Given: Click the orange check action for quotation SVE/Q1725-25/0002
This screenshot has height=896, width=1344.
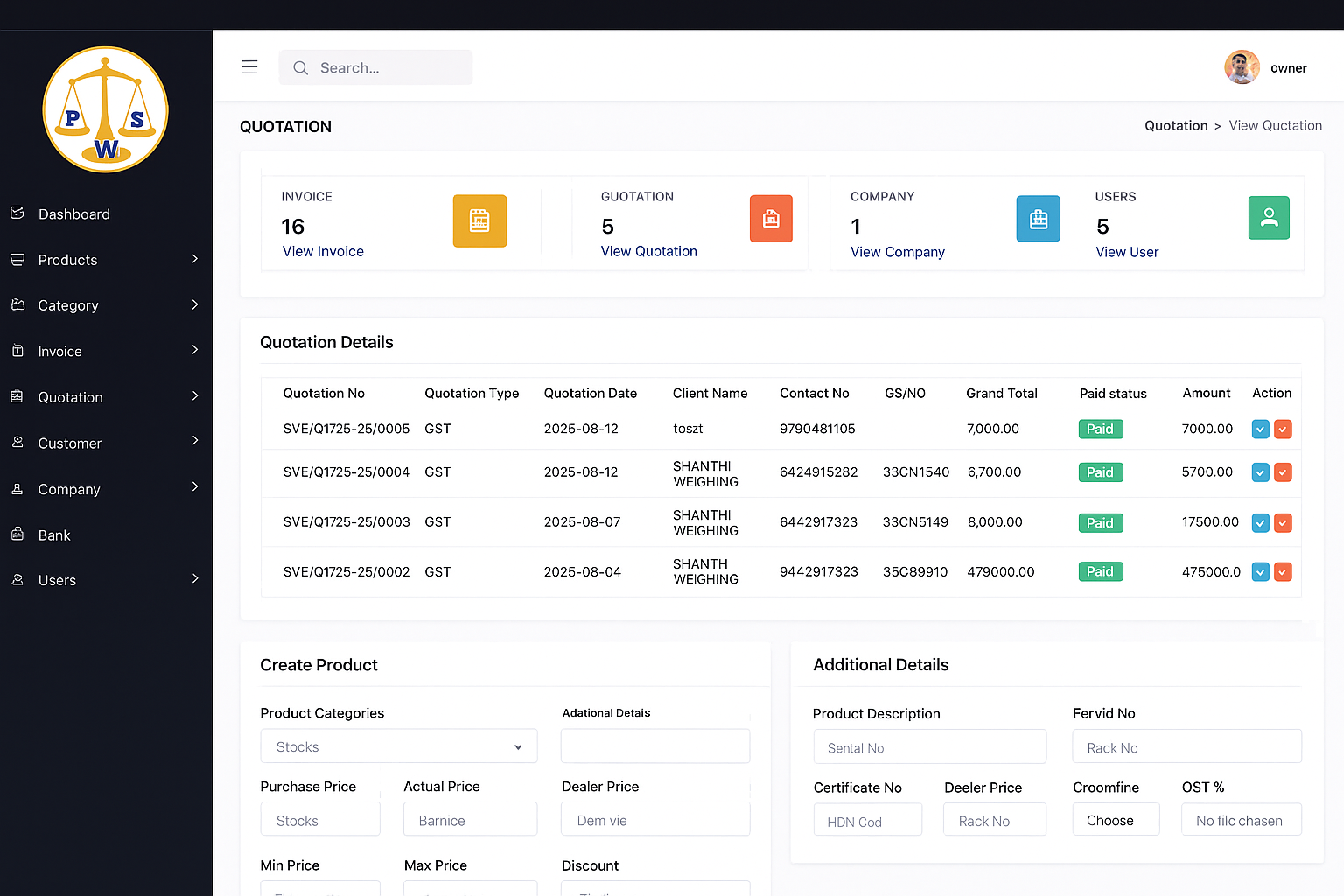Looking at the screenshot, I should [x=1283, y=571].
